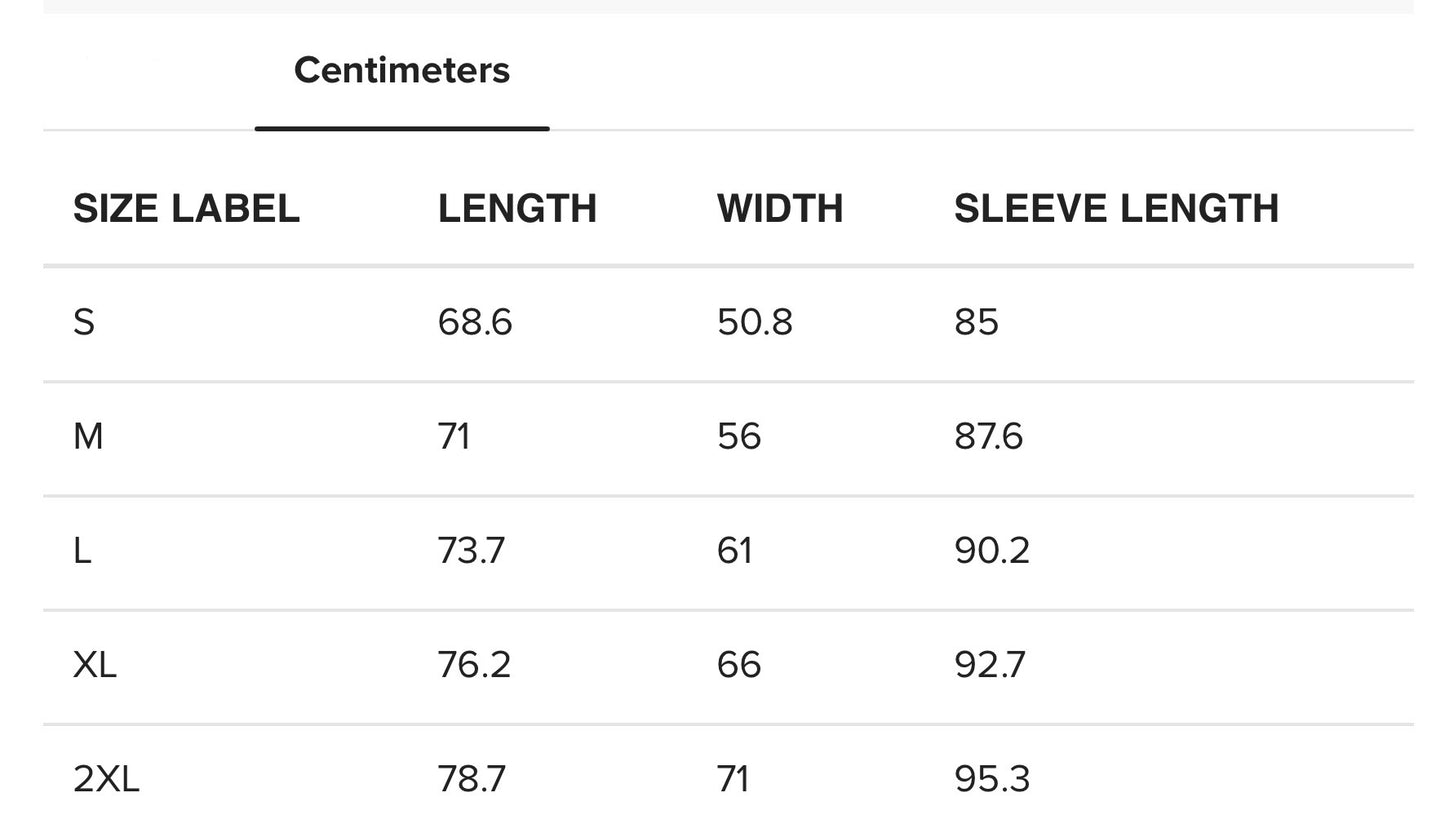Click length value 78.7
This screenshot has width=1445, height=837.
(471, 779)
